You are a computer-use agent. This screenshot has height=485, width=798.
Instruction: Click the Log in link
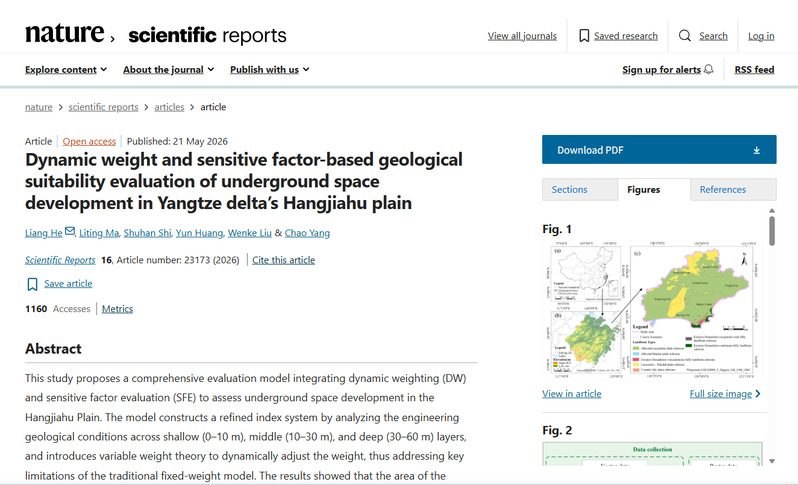point(761,36)
